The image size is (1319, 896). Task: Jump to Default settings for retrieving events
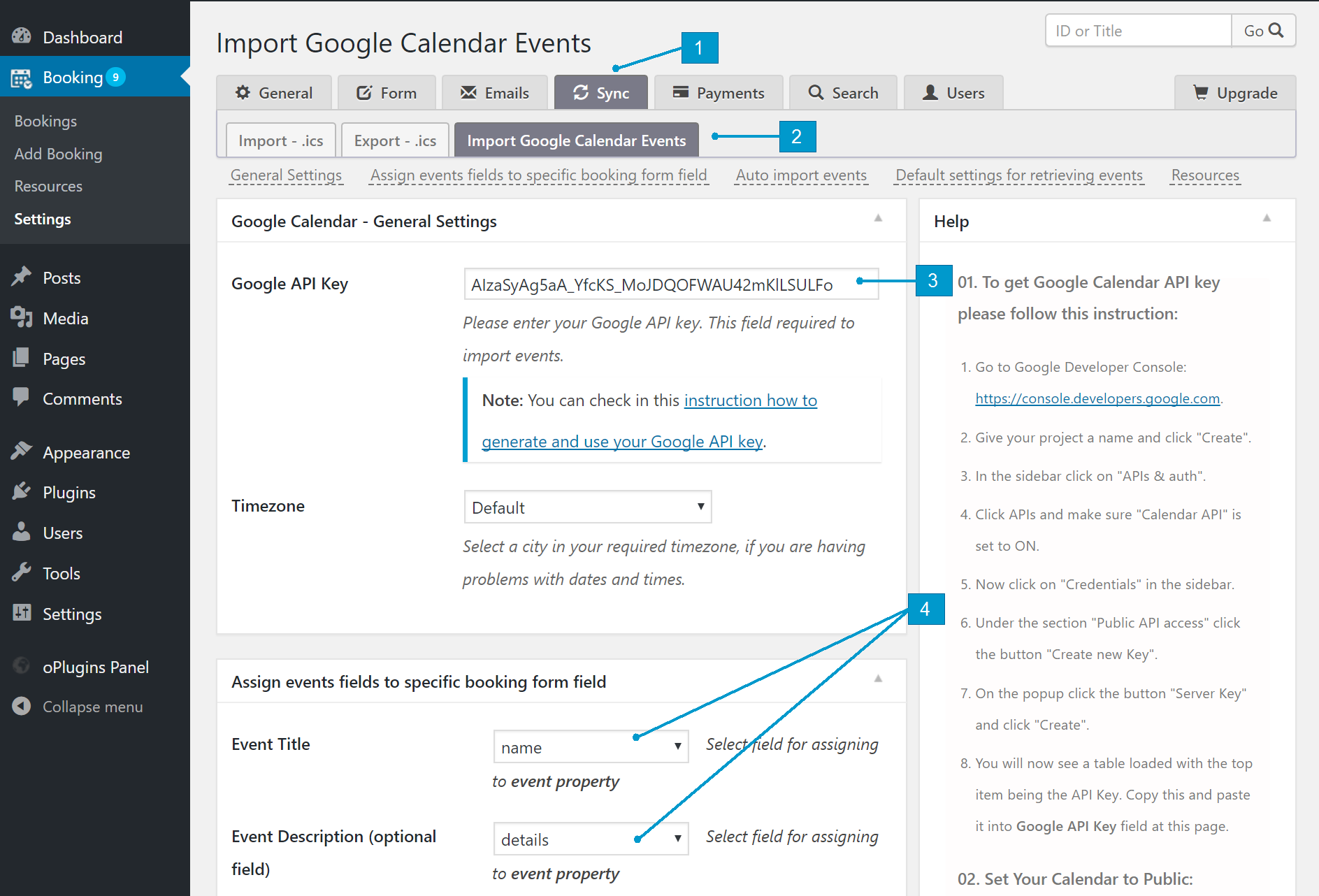pyautogui.click(x=1019, y=175)
